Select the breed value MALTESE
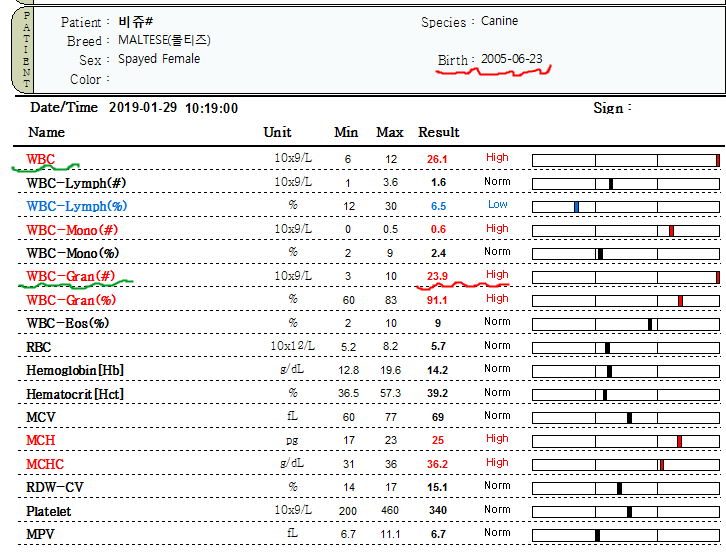The width and height of the screenshot is (726, 553). point(164,40)
